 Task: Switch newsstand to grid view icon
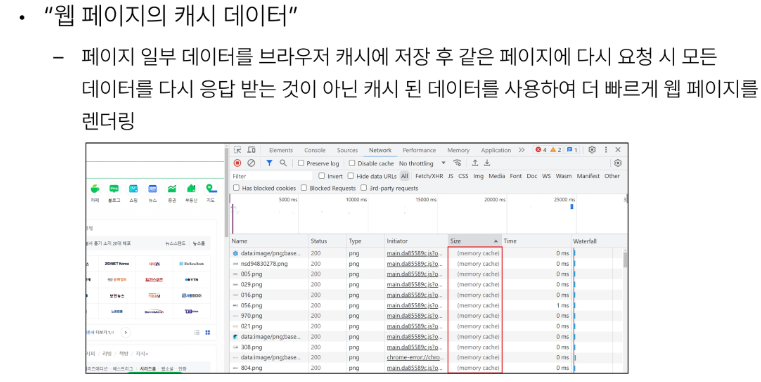tap(208, 332)
